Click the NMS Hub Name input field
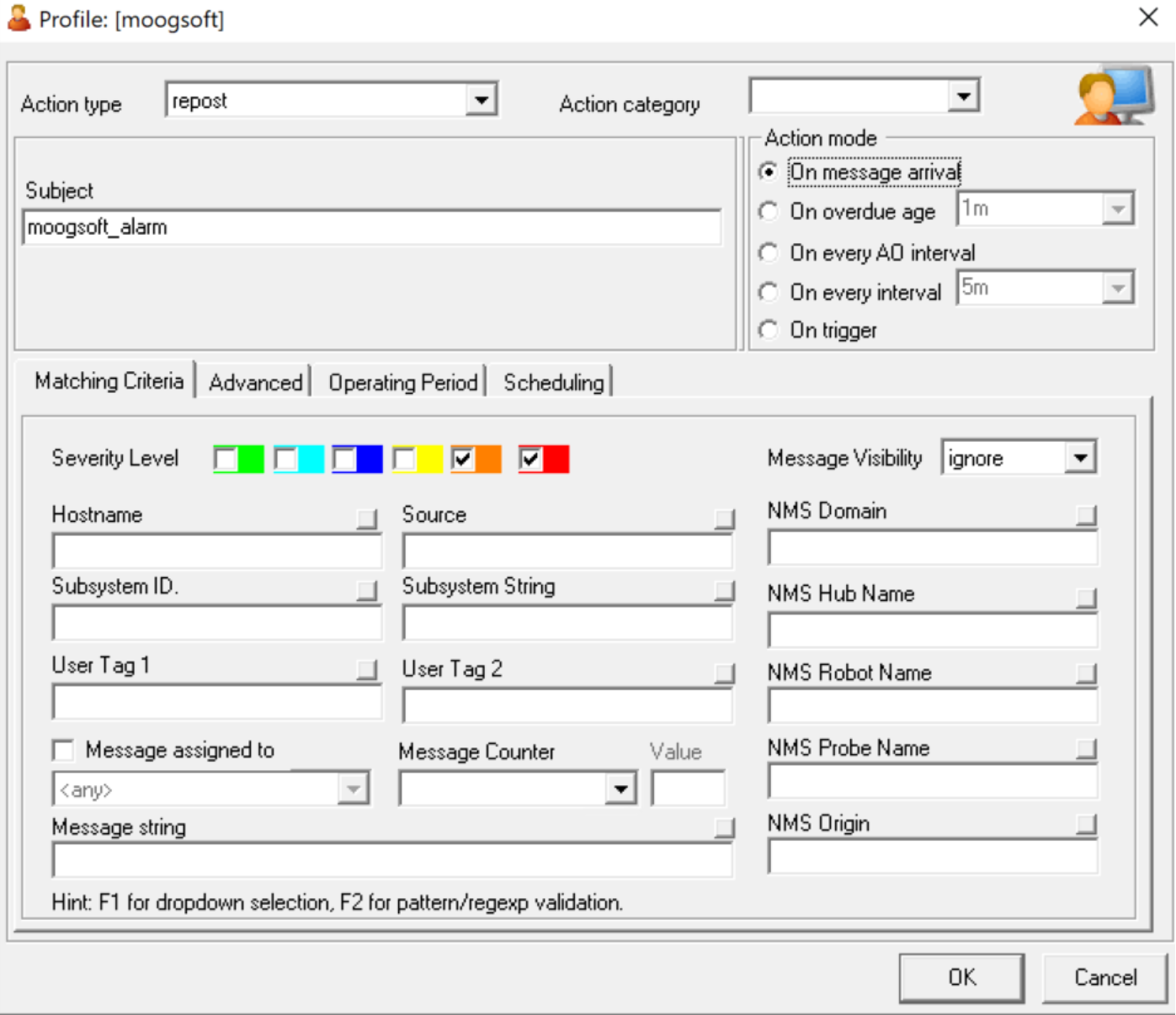1176x1015 pixels. 933,630
